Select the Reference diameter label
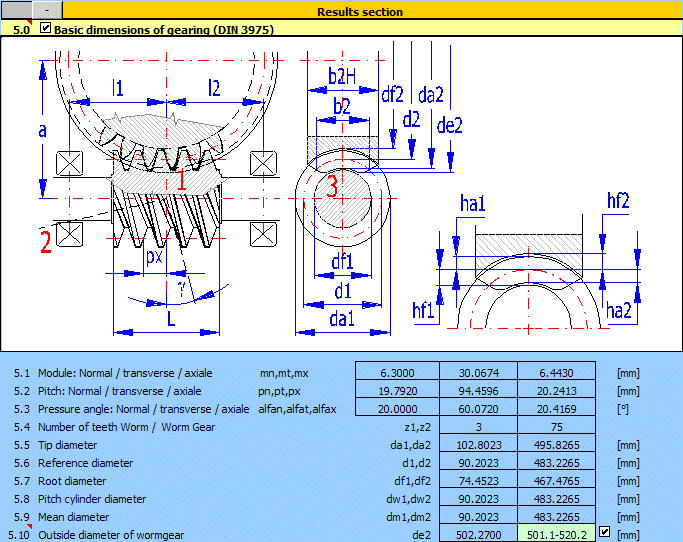The width and height of the screenshot is (683, 542). (x=85, y=463)
